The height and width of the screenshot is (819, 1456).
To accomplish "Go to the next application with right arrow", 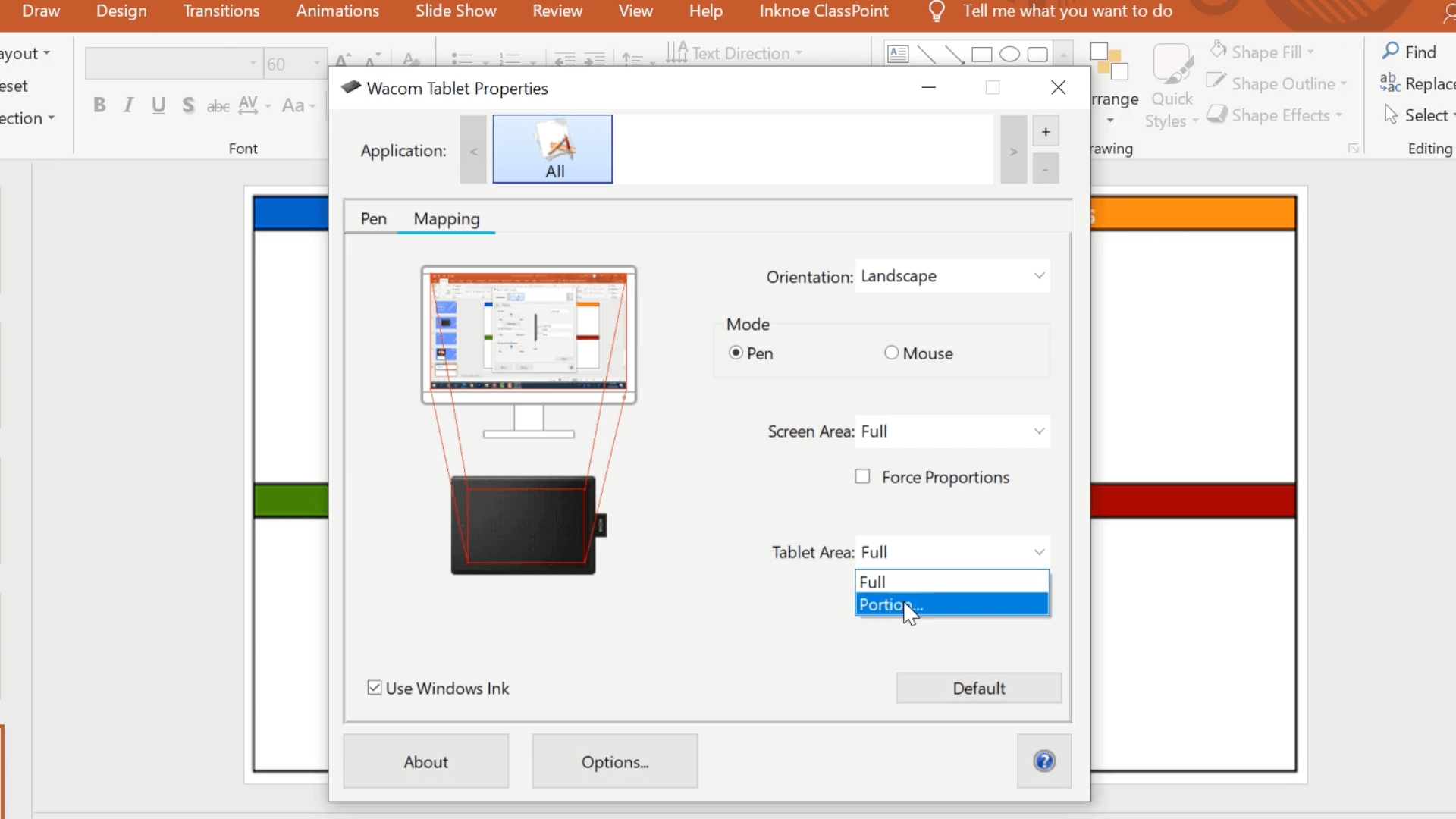I will 1013,149.
